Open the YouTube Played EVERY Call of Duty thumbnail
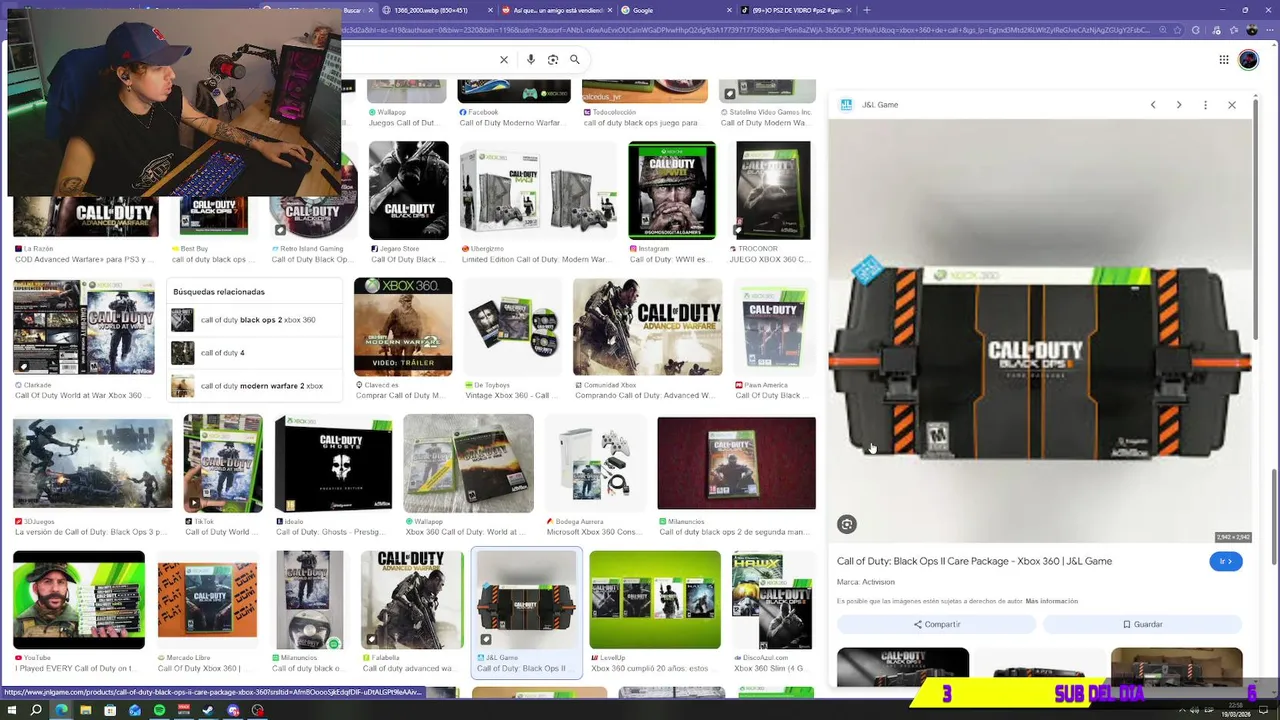 tap(79, 600)
